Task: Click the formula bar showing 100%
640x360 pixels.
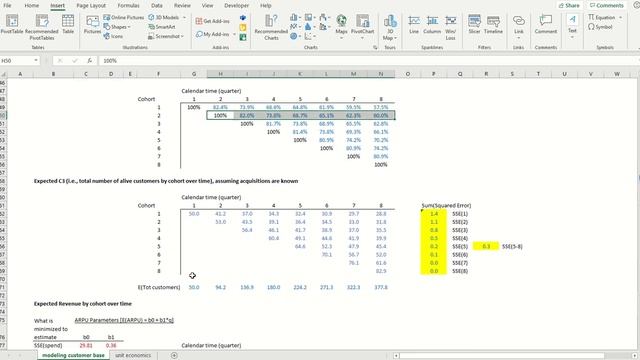Action: coord(367,61)
